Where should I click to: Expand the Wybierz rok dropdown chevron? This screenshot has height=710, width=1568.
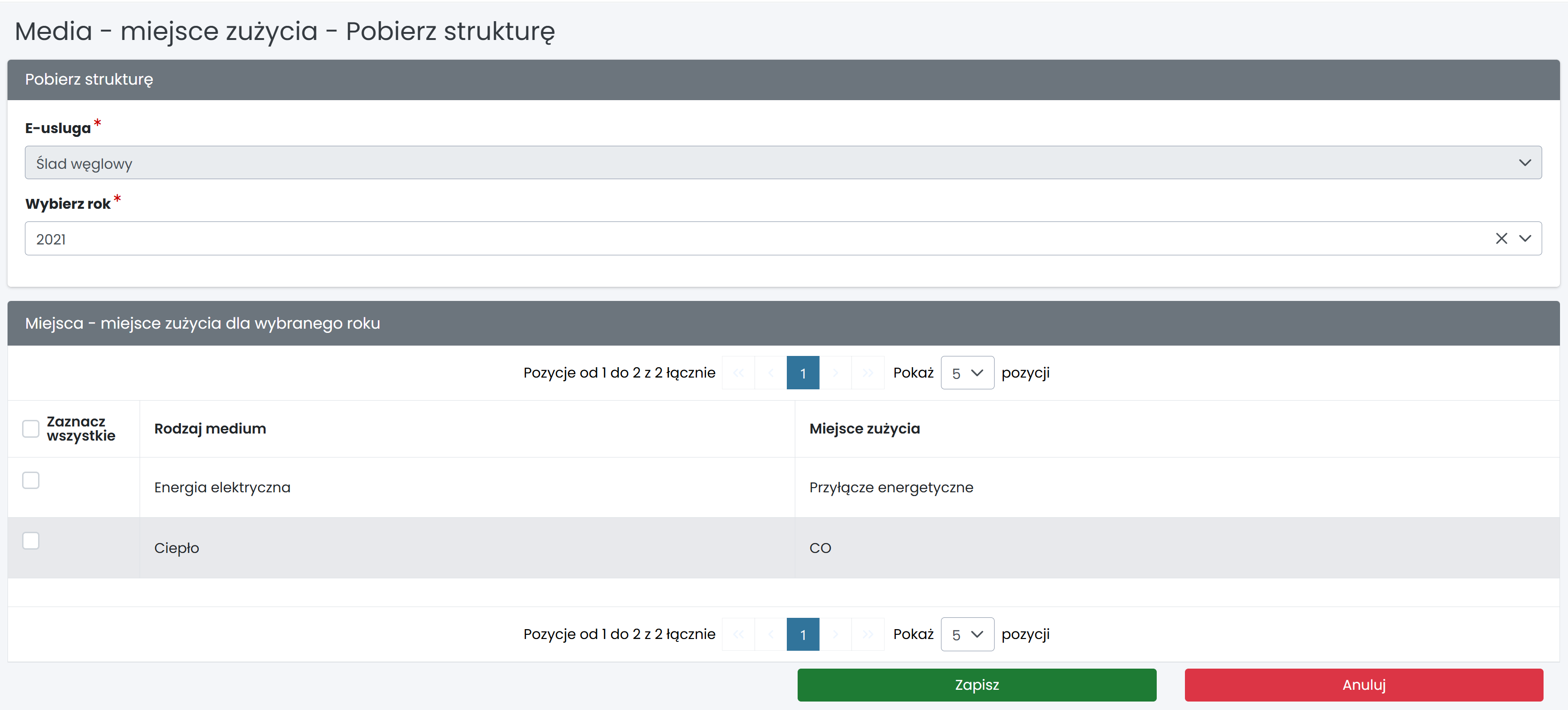pos(1525,239)
